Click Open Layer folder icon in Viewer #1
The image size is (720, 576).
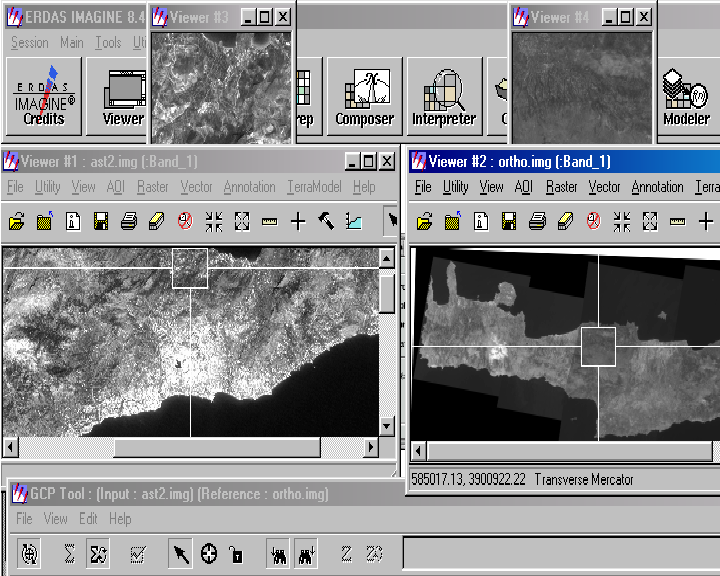click(17, 222)
